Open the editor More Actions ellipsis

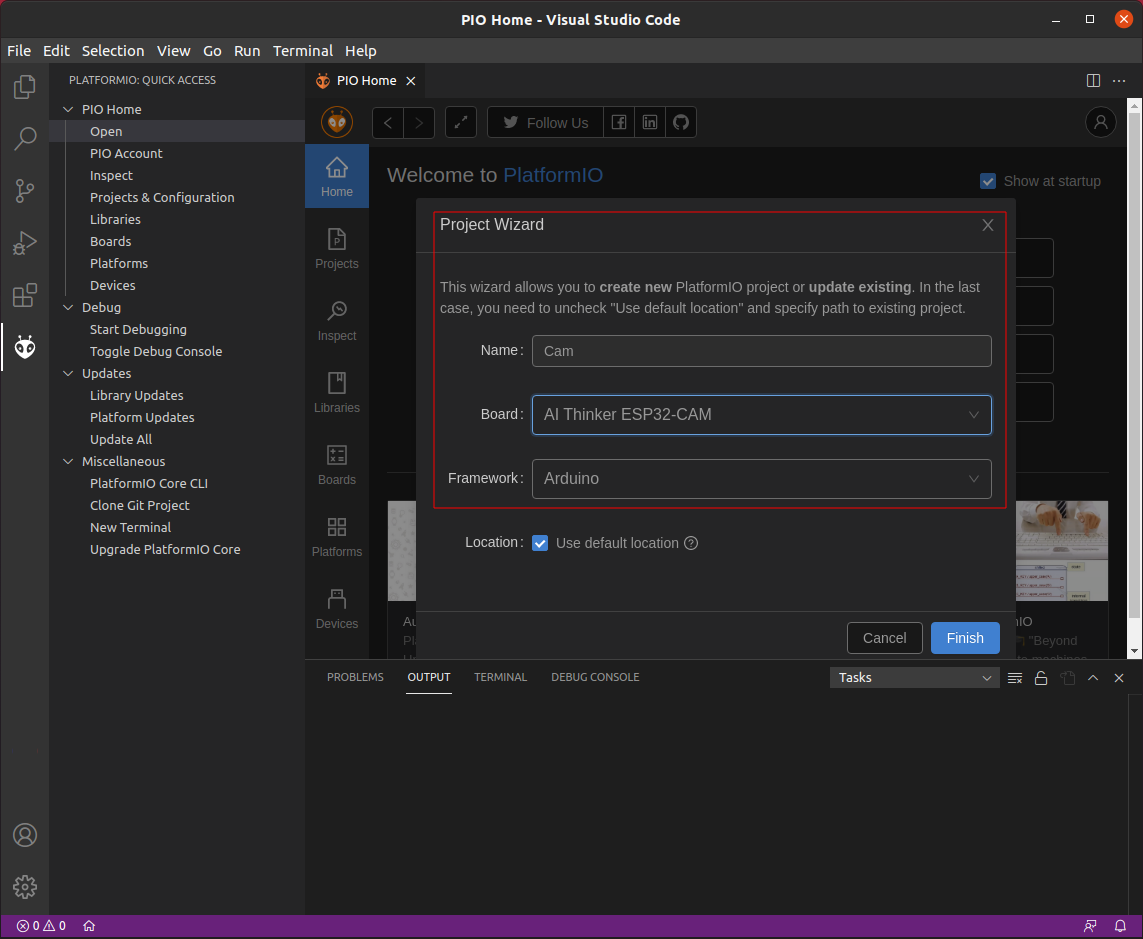(x=1119, y=81)
